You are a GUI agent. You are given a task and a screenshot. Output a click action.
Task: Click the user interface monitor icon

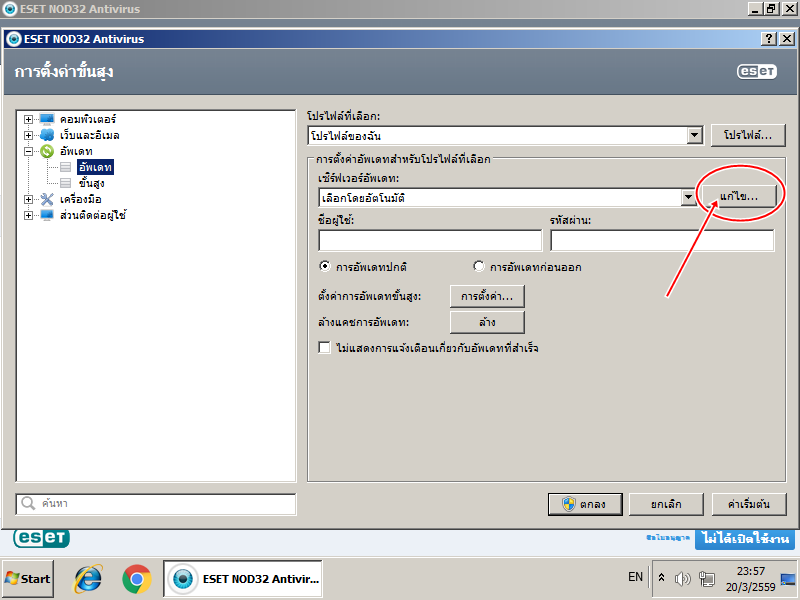47,215
